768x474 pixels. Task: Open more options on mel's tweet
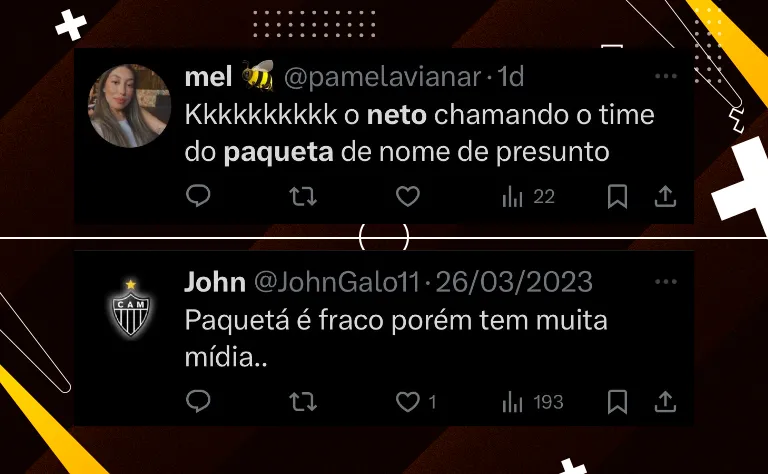(x=666, y=76)
